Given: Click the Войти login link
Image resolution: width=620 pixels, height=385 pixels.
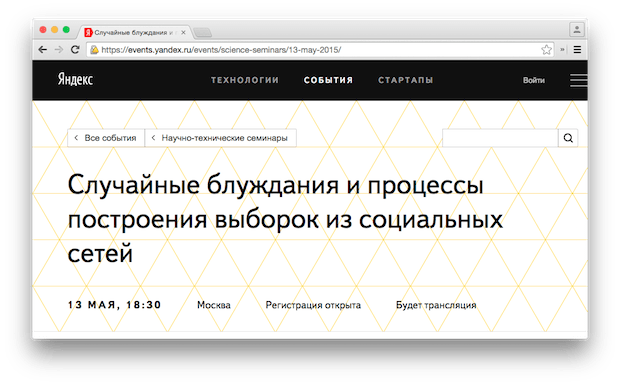Looking at the screenshot, I should pos(534,80).
